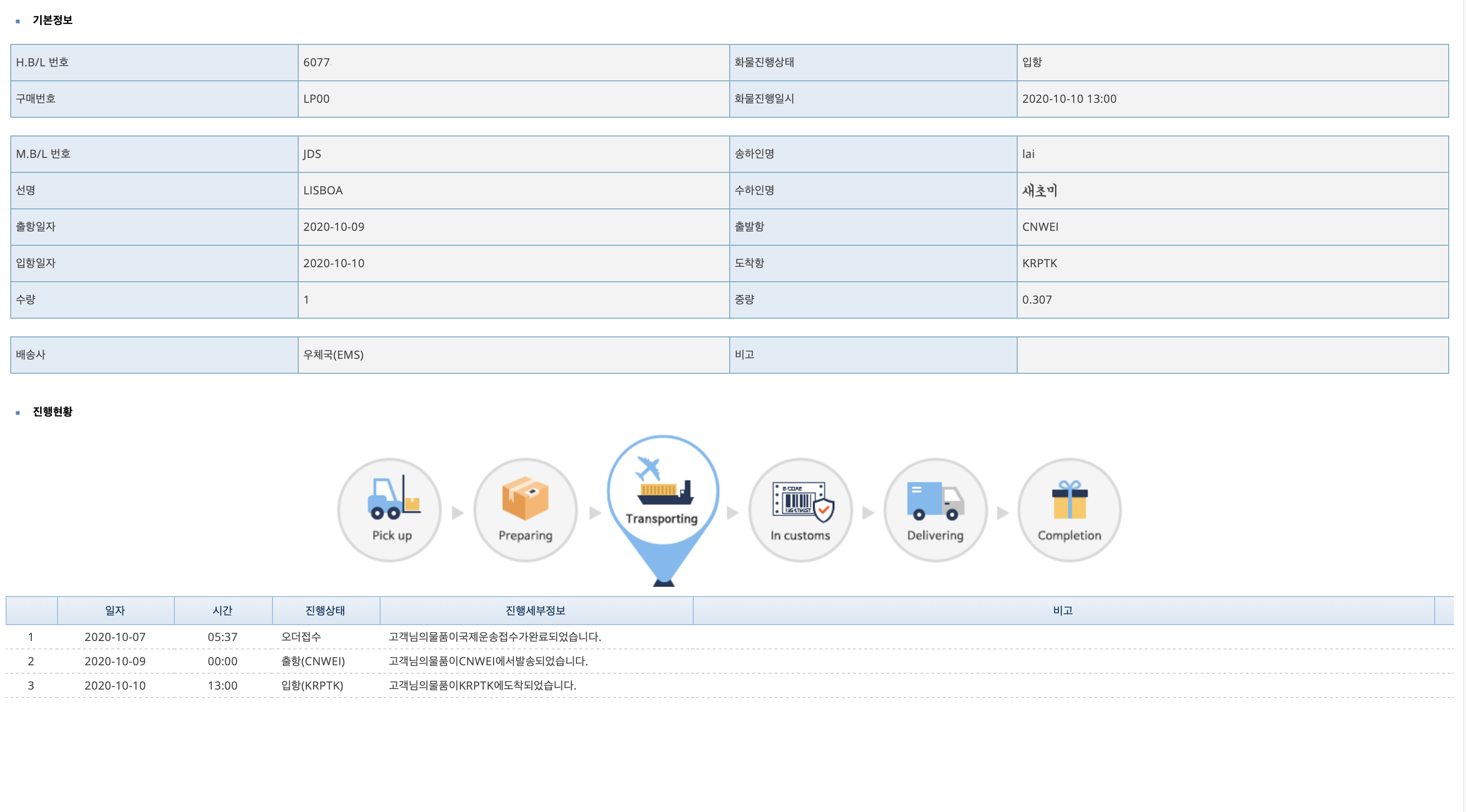Click the Delivering truck icon
1466x812 pixels.
pyautogui.click(x=935, y=500)
